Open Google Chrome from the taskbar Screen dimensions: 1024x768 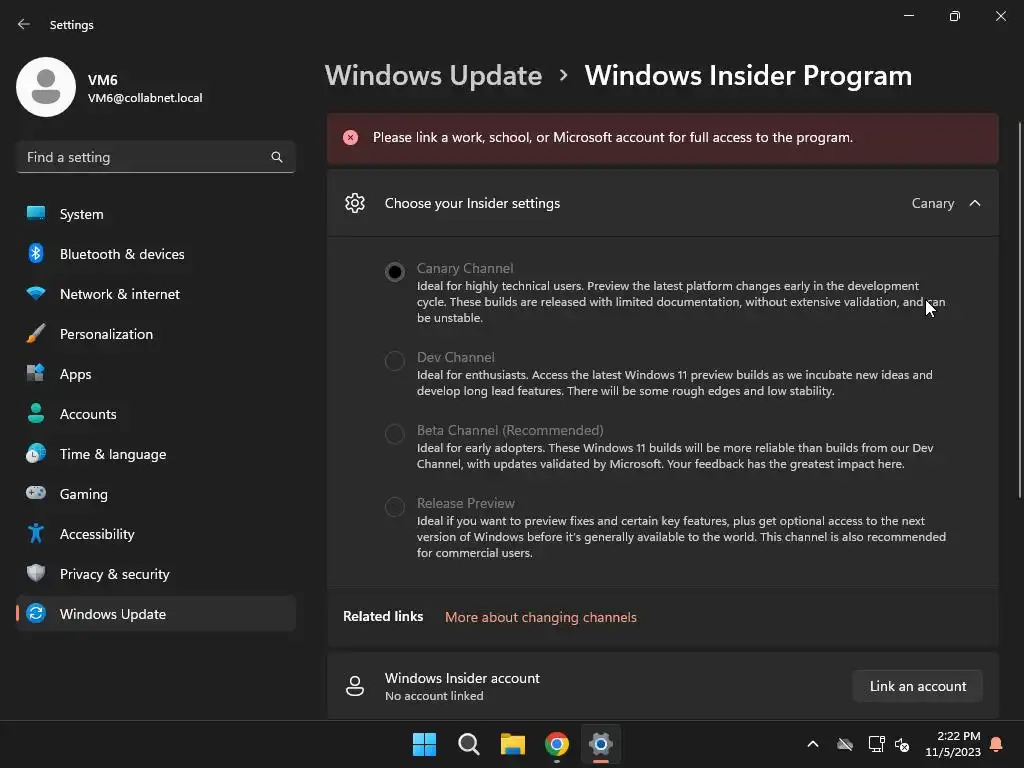(557, 744)
